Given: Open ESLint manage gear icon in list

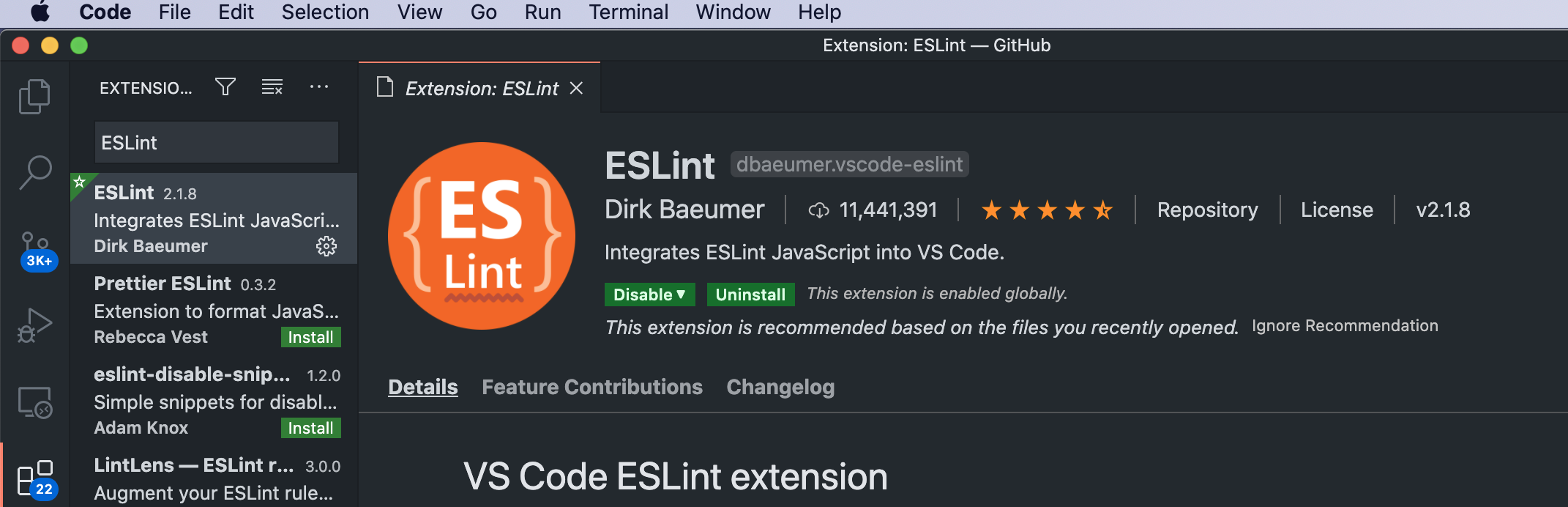Looking at the screenshot, I should [x=326, y=246].
